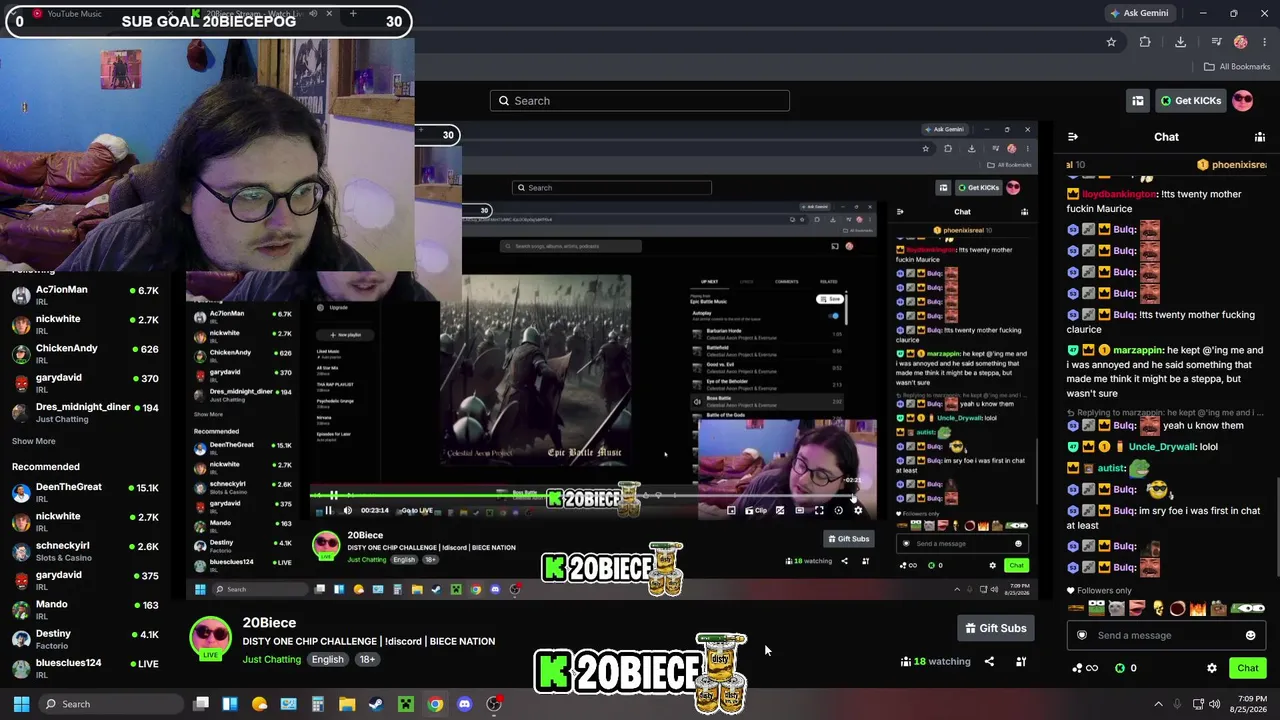Viewport: 1280px width, 720px height.
Task: Click the channel points icon below the message box
Action: [1084, 668]
